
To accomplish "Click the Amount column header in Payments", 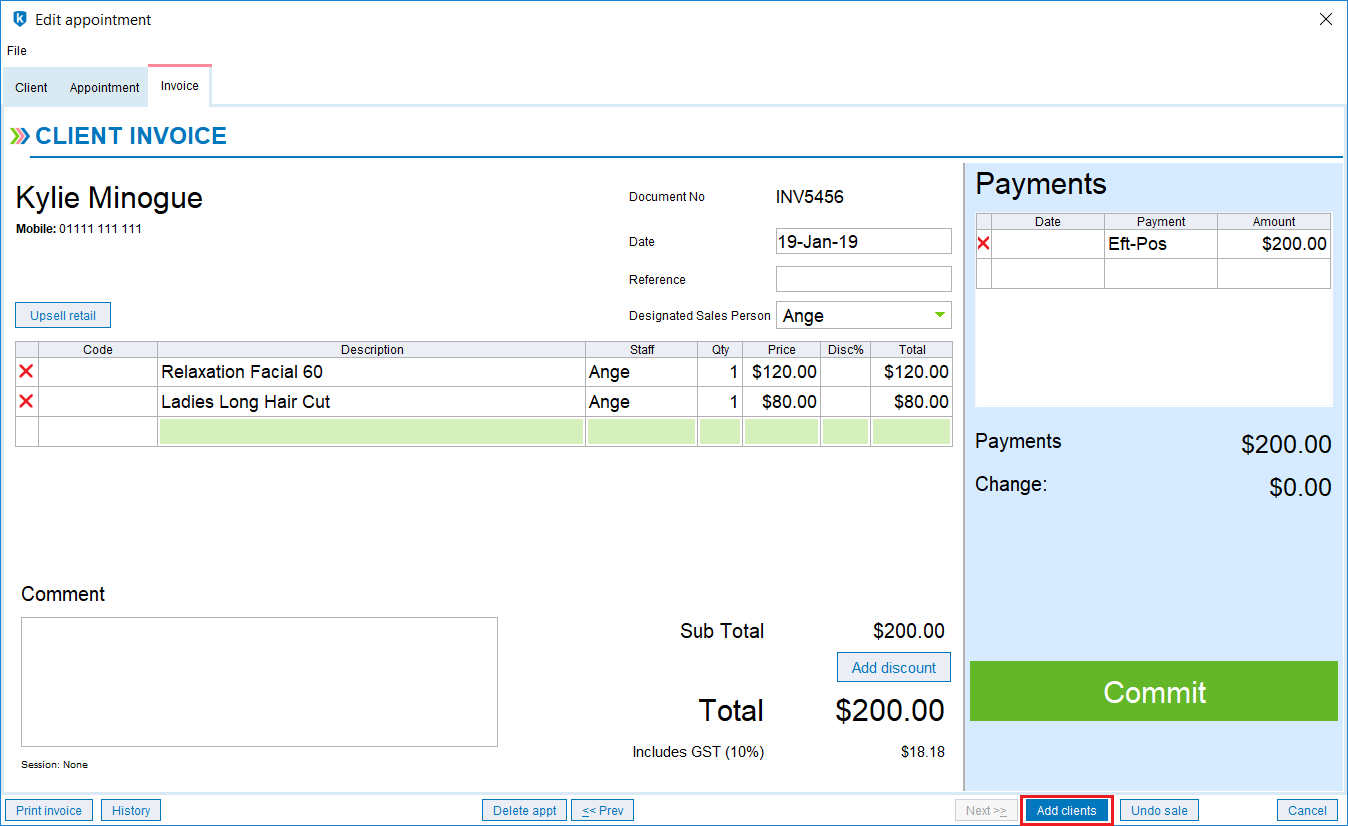I will tap(1274, 222).
